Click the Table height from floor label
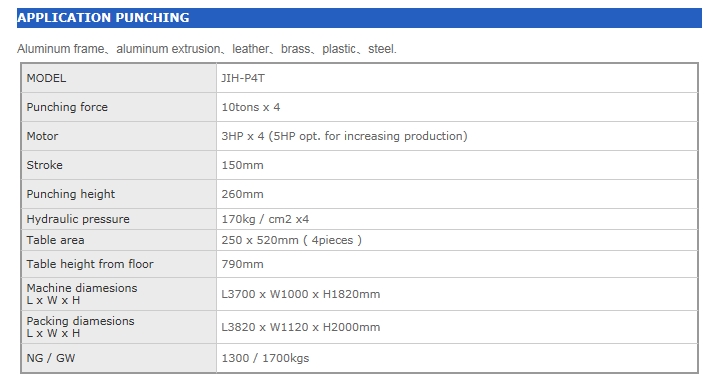Screen dimensions: 724x381 coord(90,264)
